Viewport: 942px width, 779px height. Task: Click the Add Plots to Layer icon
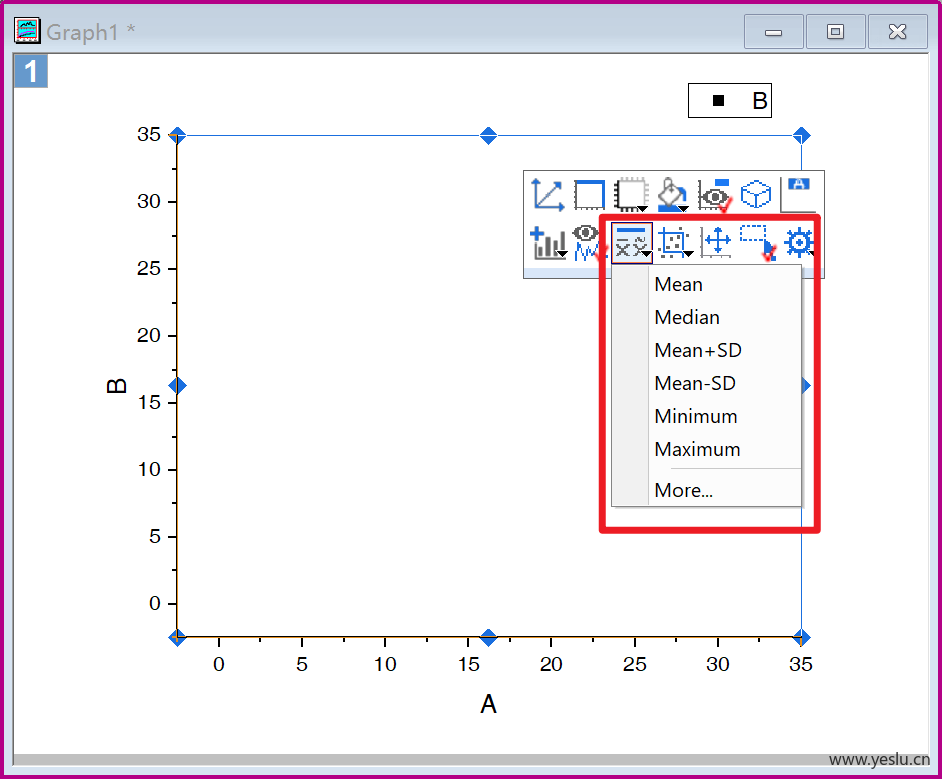click(548, 243)
